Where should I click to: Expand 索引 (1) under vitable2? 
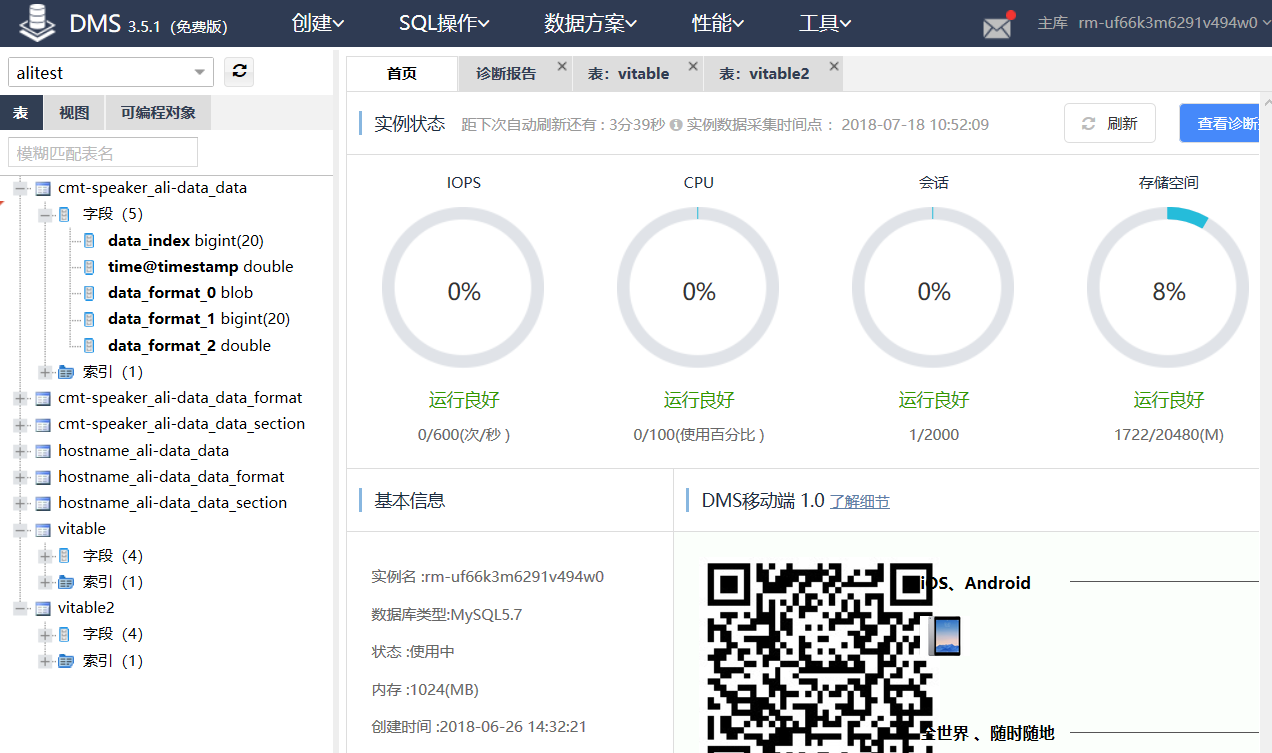click(x=44, y=661)
